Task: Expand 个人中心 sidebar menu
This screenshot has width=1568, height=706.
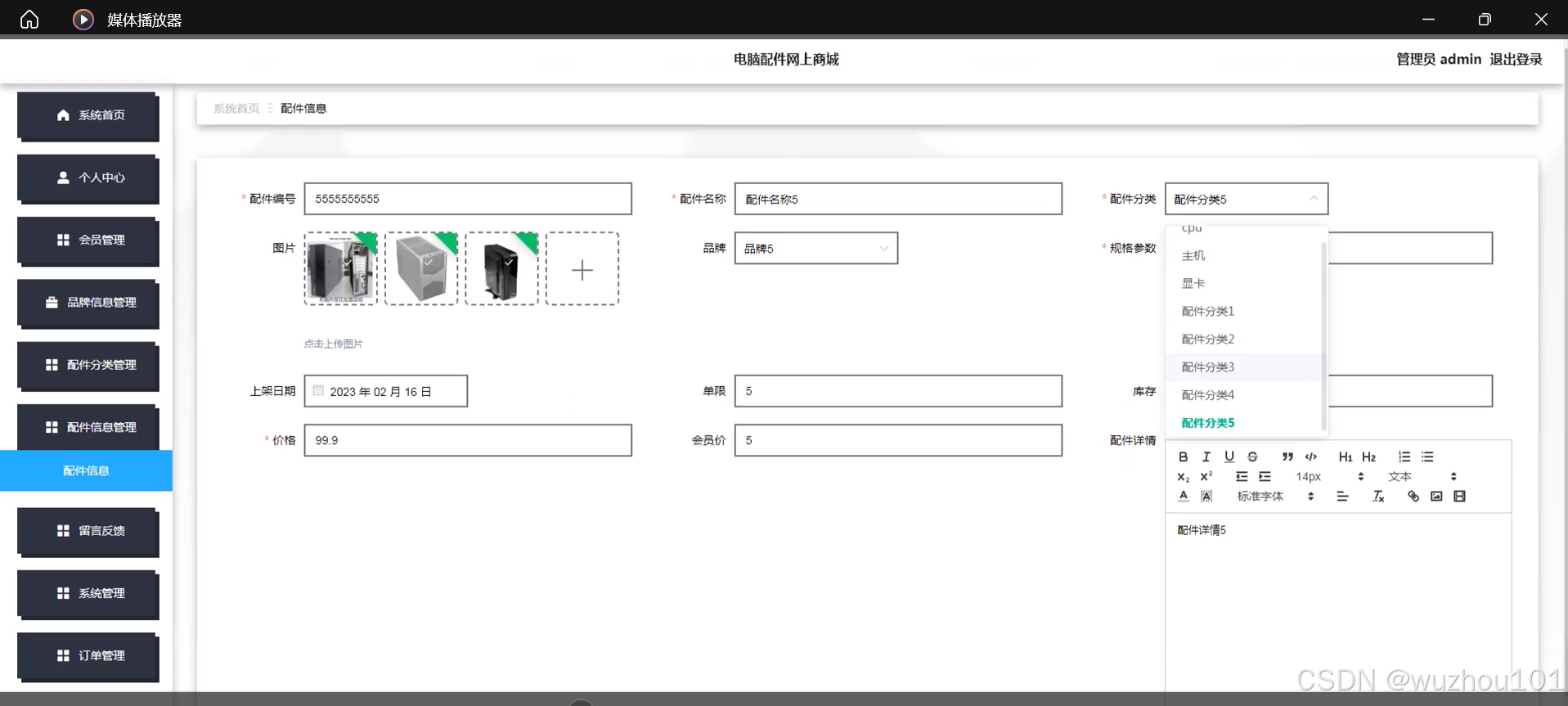Action: (88, 178)
